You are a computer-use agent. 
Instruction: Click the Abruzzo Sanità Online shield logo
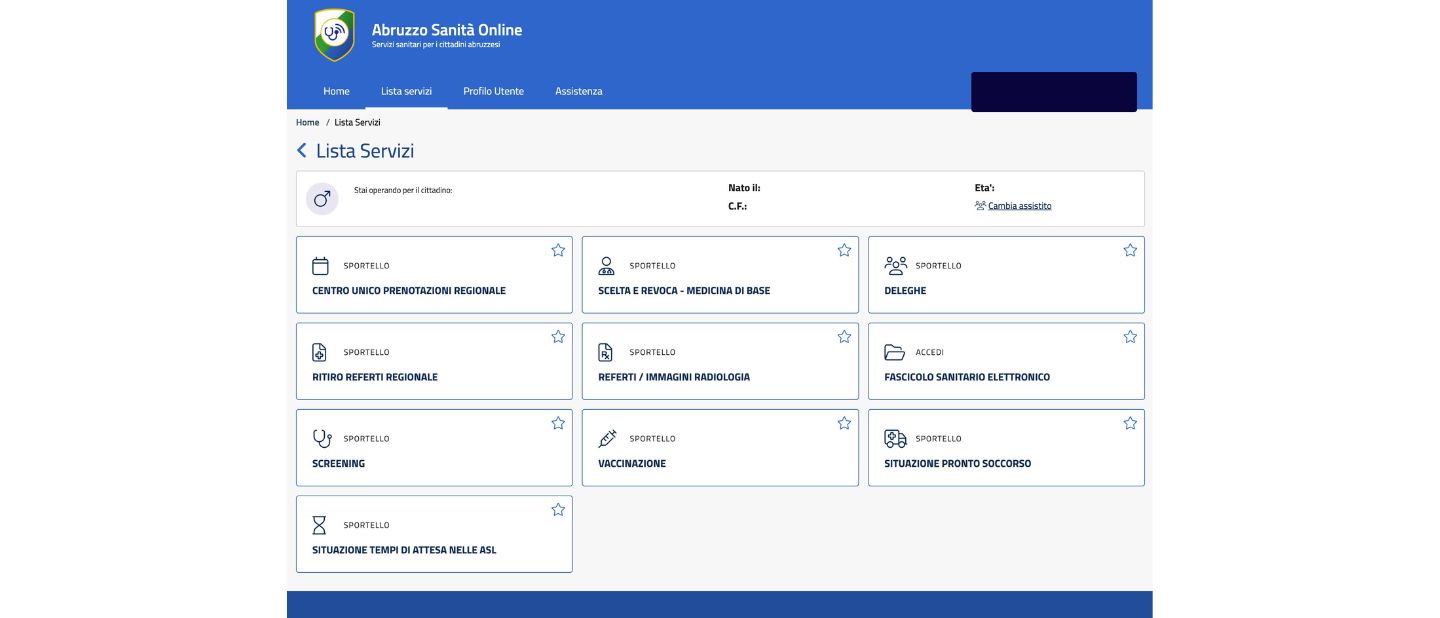(334, 35)
